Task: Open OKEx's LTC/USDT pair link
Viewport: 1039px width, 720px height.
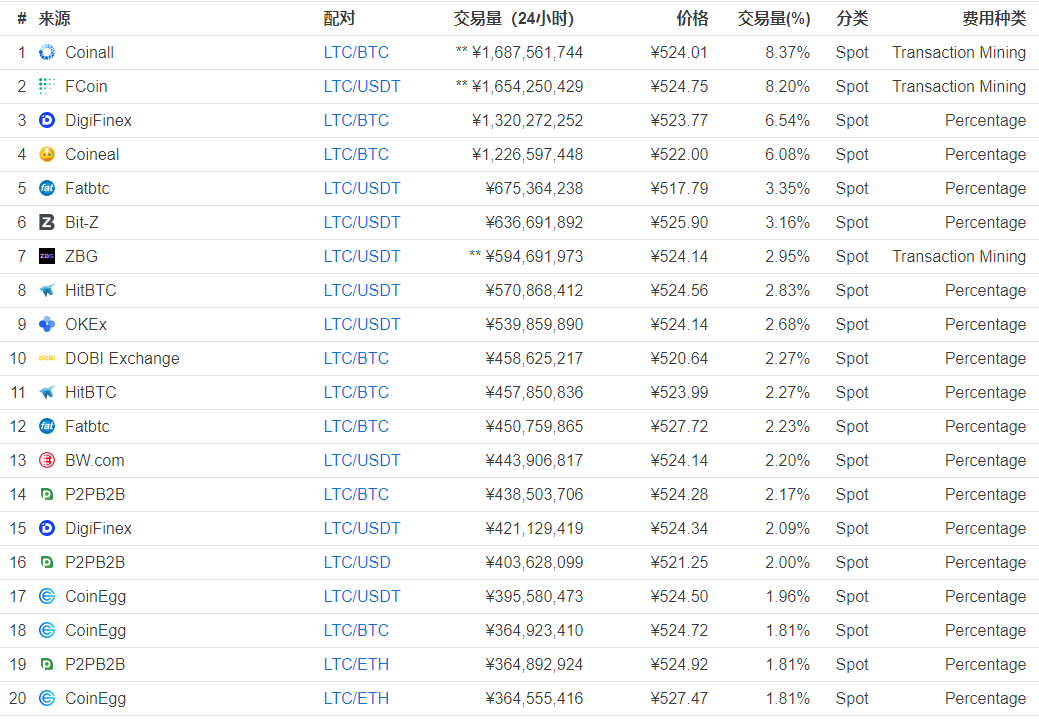Action: pyautogui.click(x=362, y=325)
